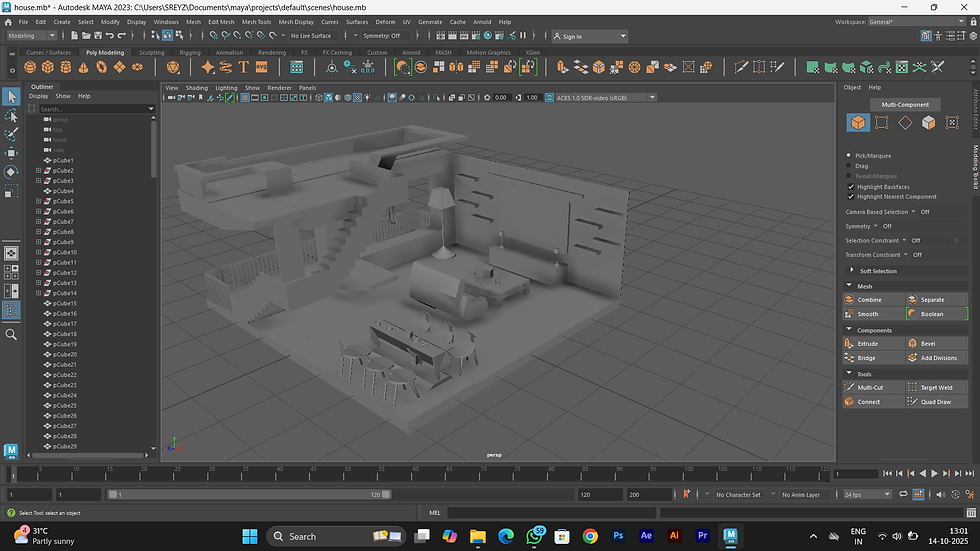Click the Boolean button

[x=936, y=314]
